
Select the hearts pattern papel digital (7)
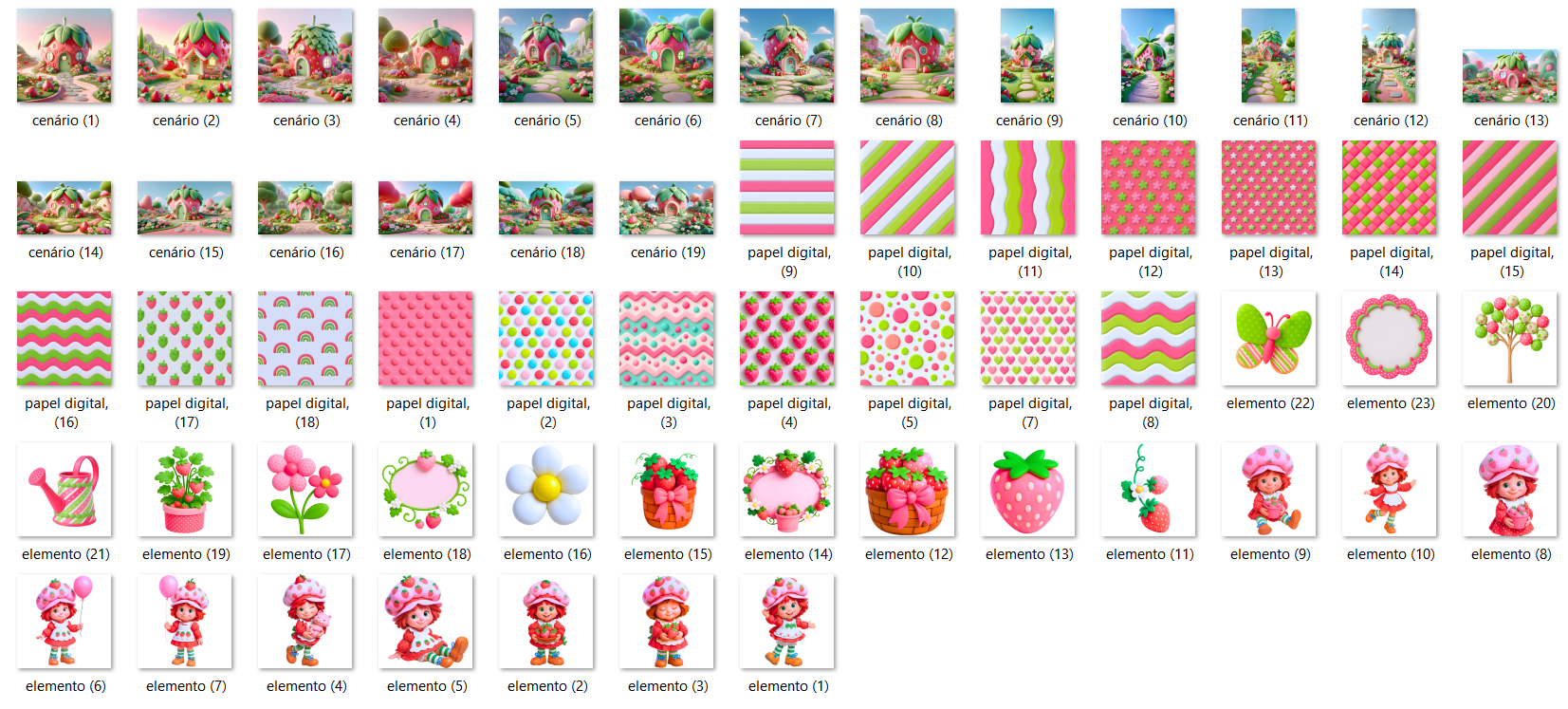[x=1028, y=339]
